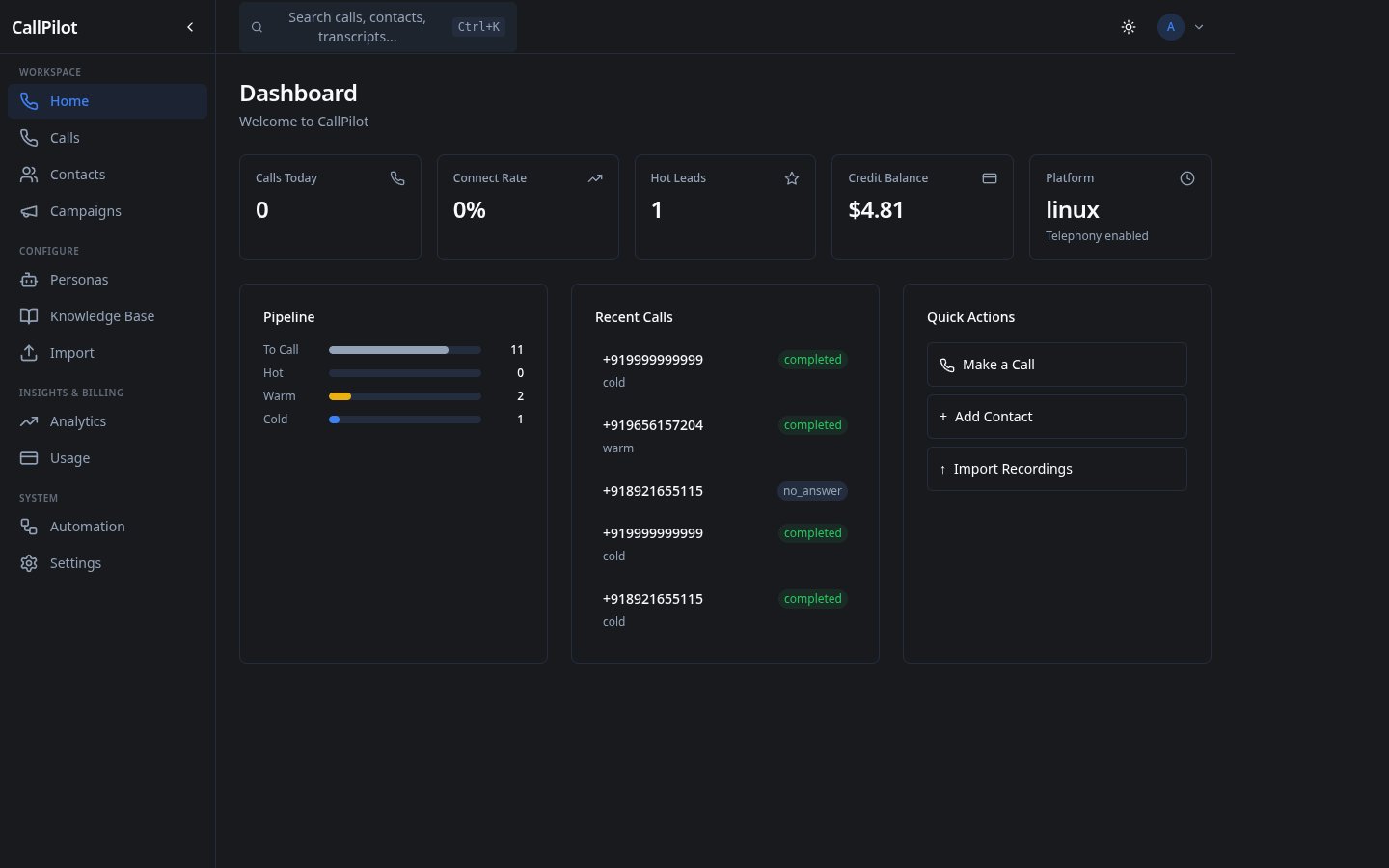The image size is (1389, 868).
Task: Click the Cold pipeline progress bar
Action: click(405, 420)
